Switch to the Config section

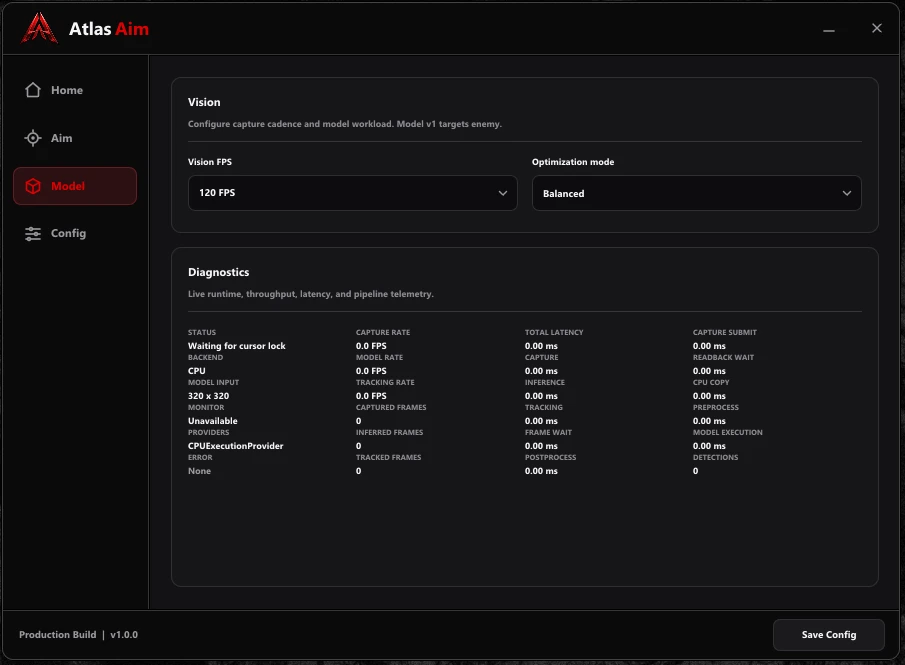75,233
